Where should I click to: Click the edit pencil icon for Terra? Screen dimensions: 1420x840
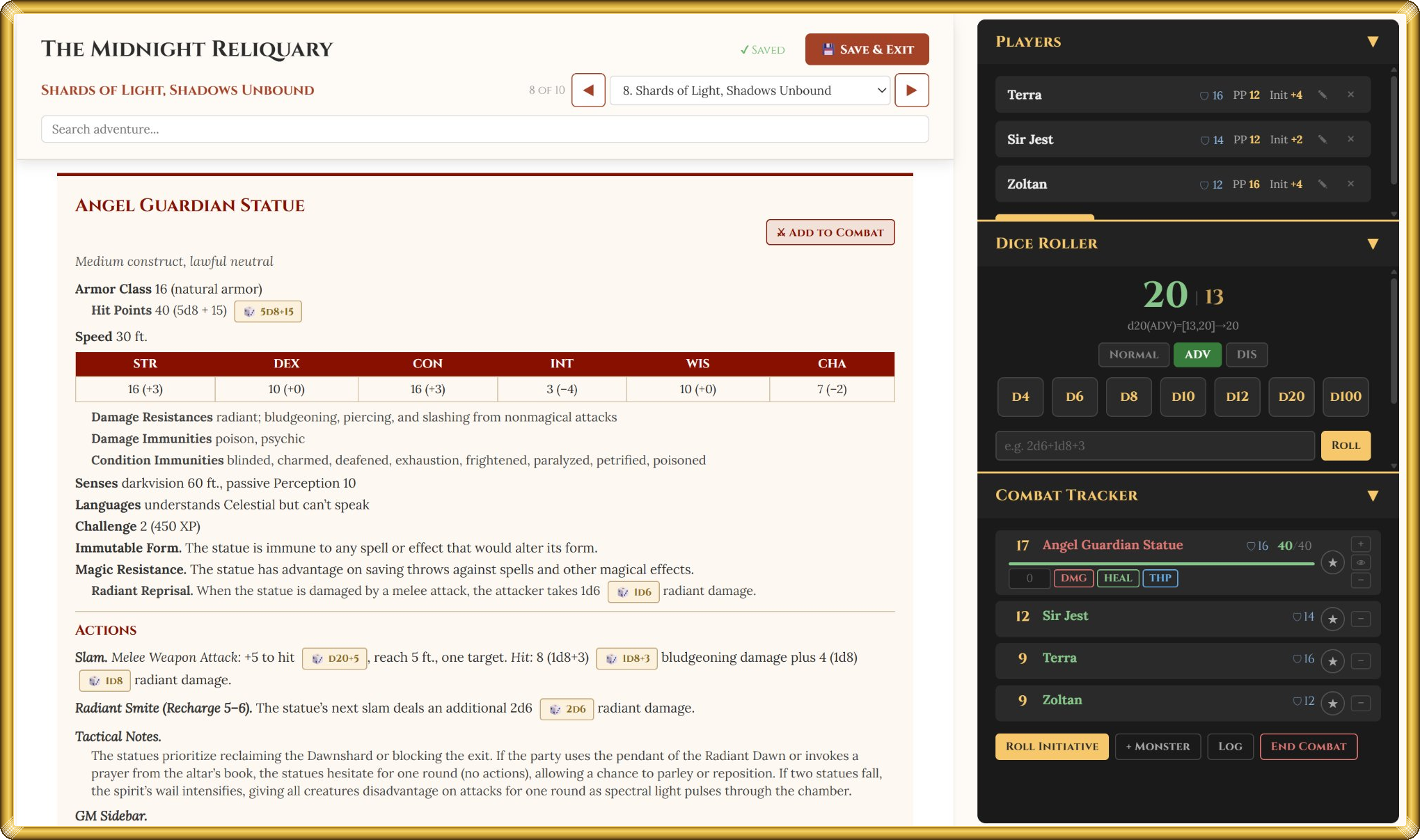(1322, 95)
